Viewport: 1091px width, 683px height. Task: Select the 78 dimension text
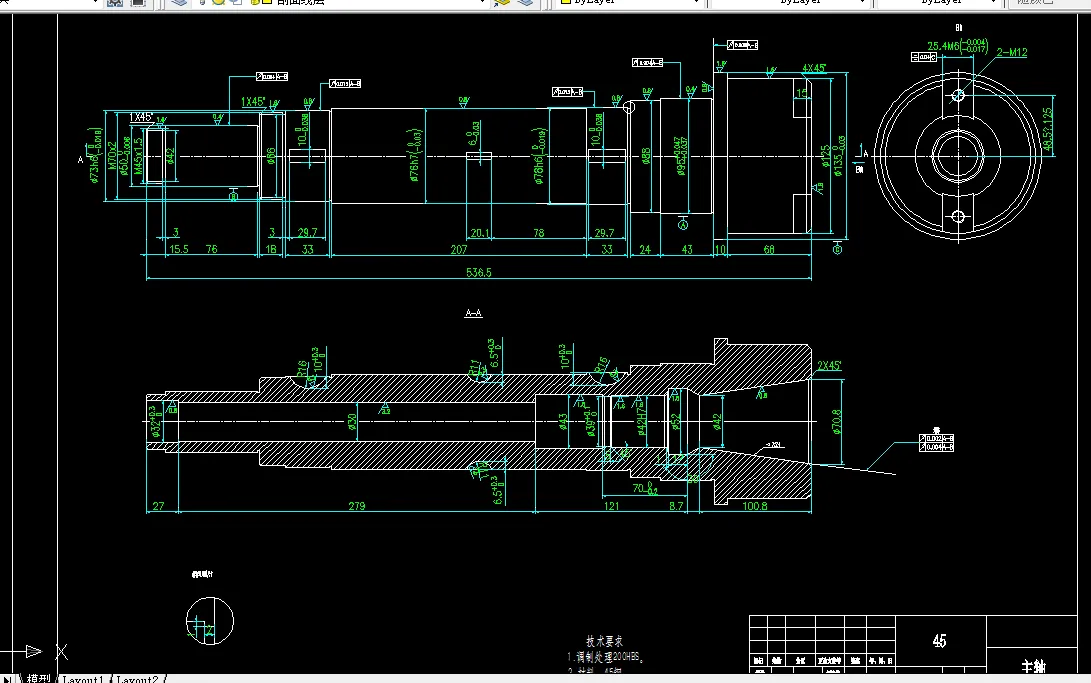(x=539, y=233)
